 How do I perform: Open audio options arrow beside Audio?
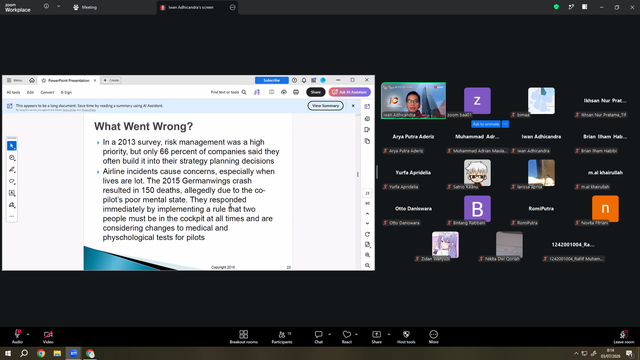28,334
